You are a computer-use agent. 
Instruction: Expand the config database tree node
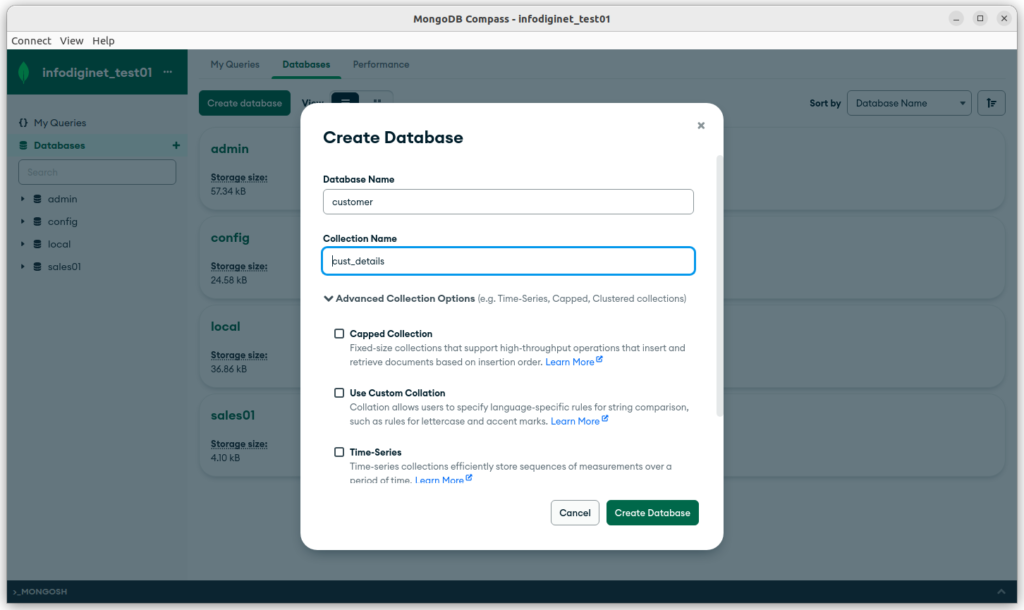click(22, 221)
